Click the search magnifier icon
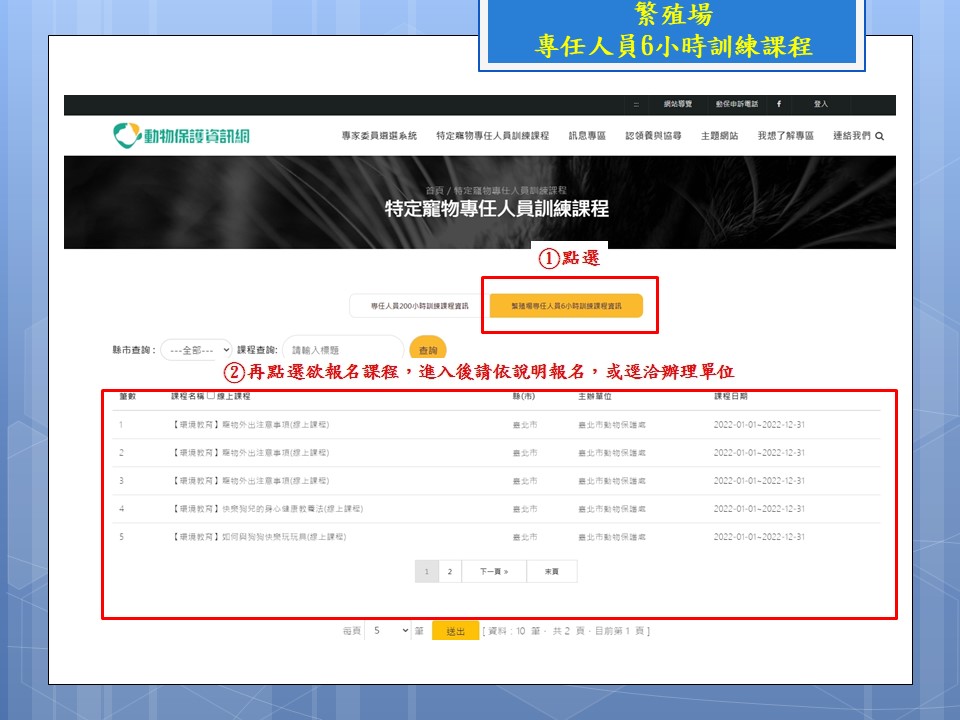 (x=879, y=136)
